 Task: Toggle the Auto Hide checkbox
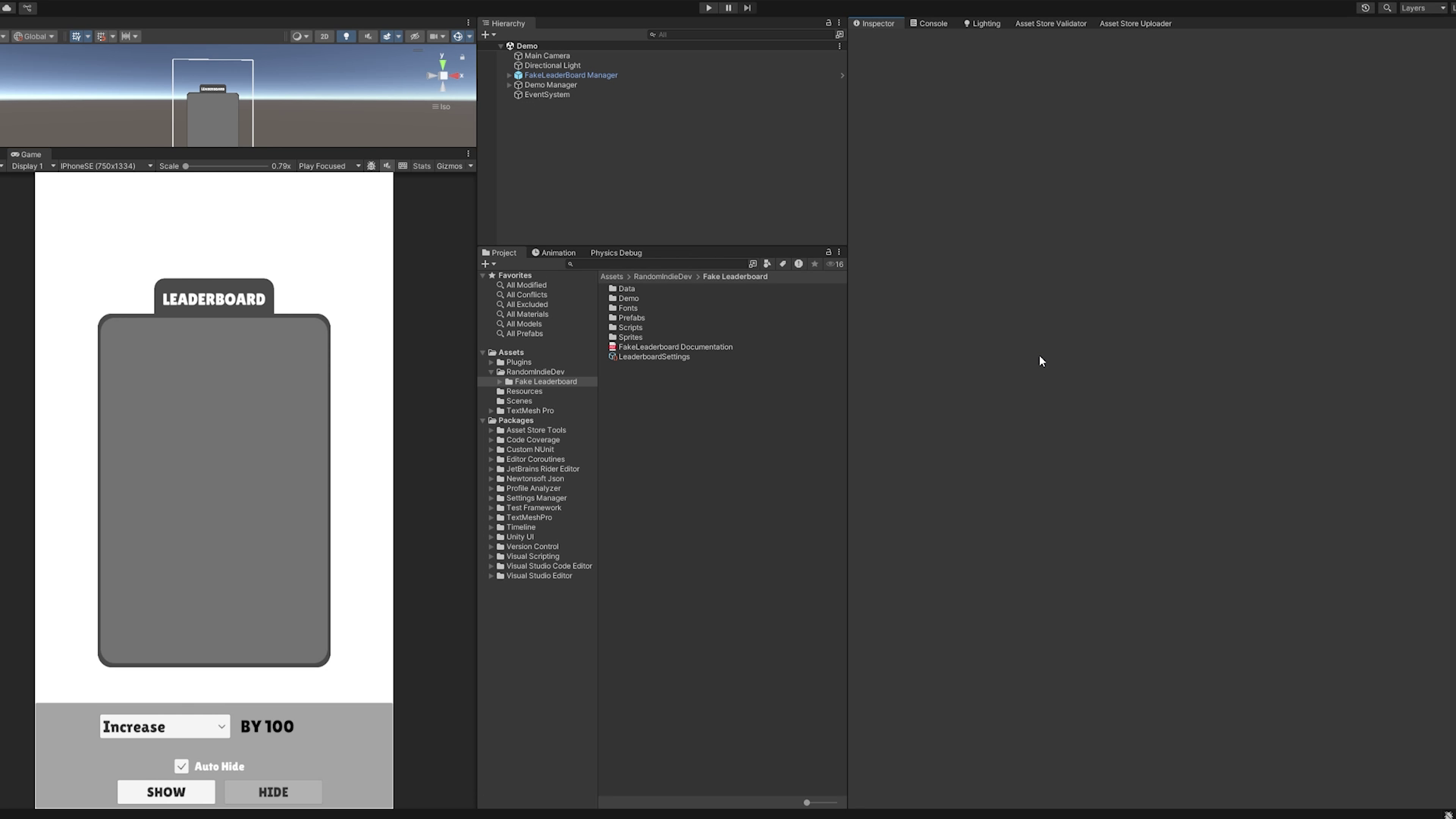[x=181, y=766]
